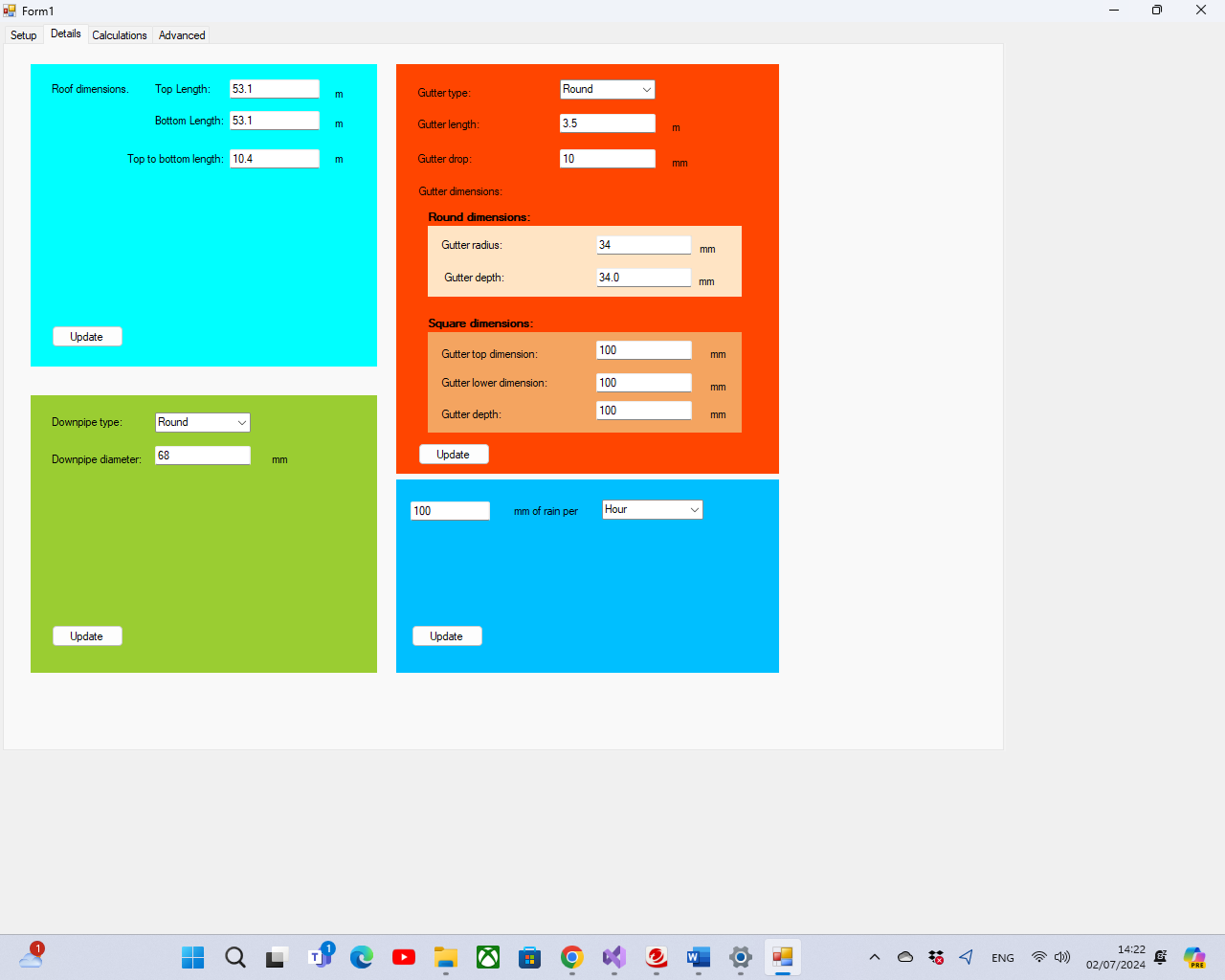Open Visual Studio from the taskbar

pyautogui.click(x=613, y=957)
